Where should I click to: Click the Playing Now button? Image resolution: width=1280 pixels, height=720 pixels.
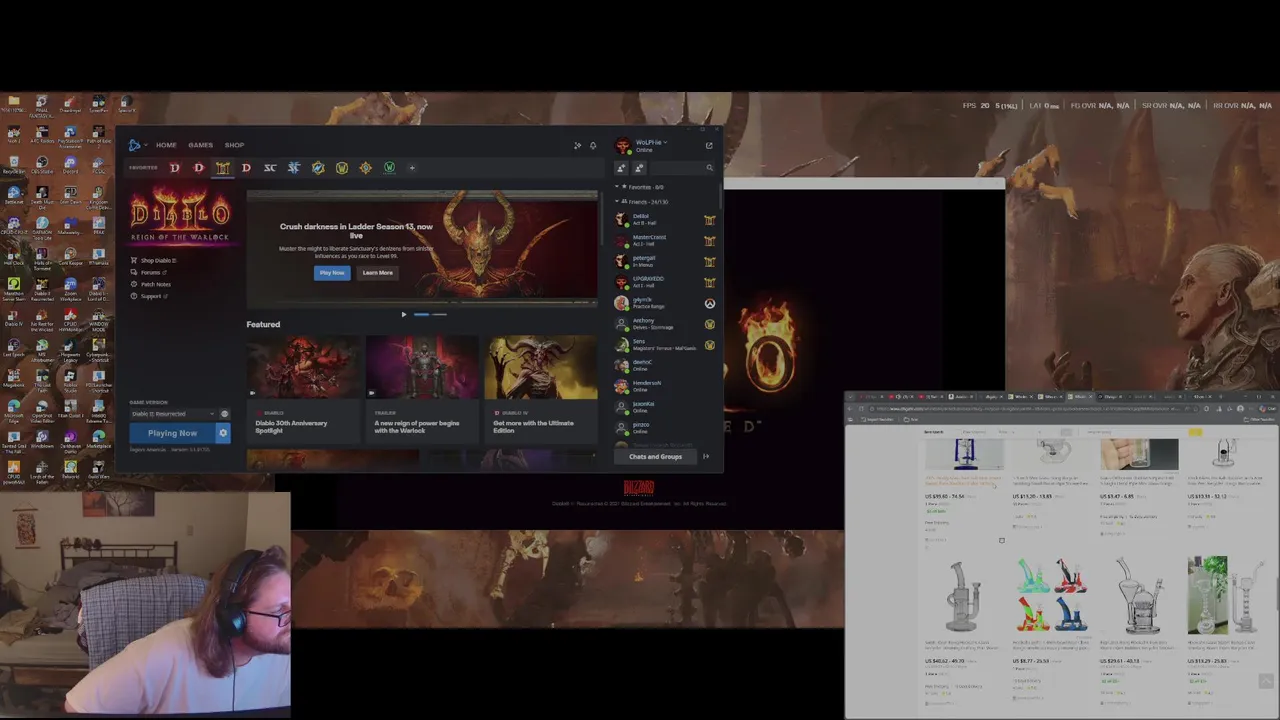(x=172, y=433)
